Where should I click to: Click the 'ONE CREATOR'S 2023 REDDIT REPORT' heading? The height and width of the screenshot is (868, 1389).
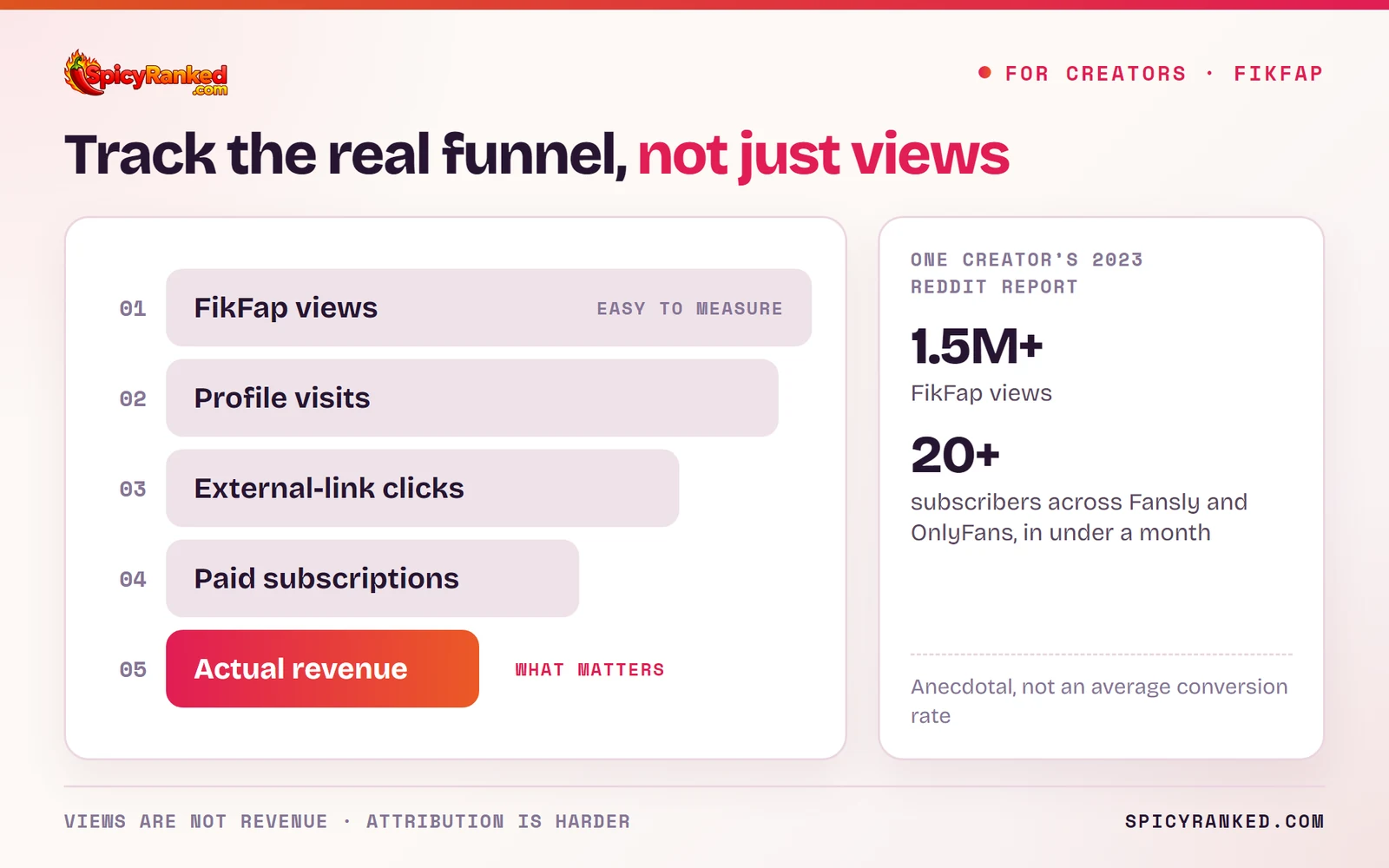(x=1027, y=273)
